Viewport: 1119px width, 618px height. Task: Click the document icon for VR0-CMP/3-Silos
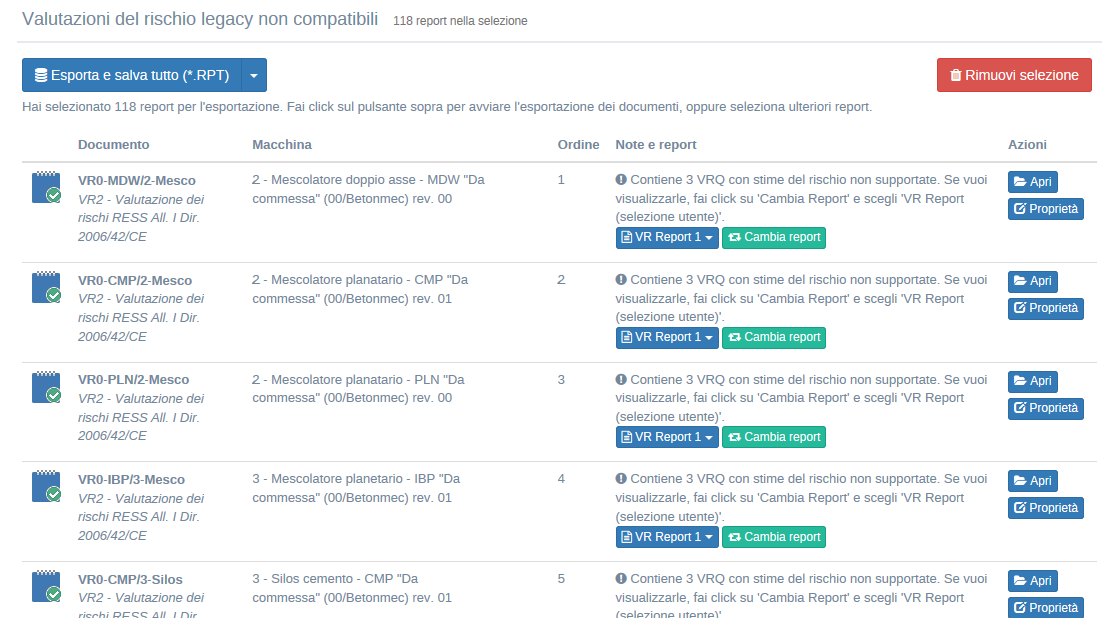pyautogui.click(x=46, y=587)
